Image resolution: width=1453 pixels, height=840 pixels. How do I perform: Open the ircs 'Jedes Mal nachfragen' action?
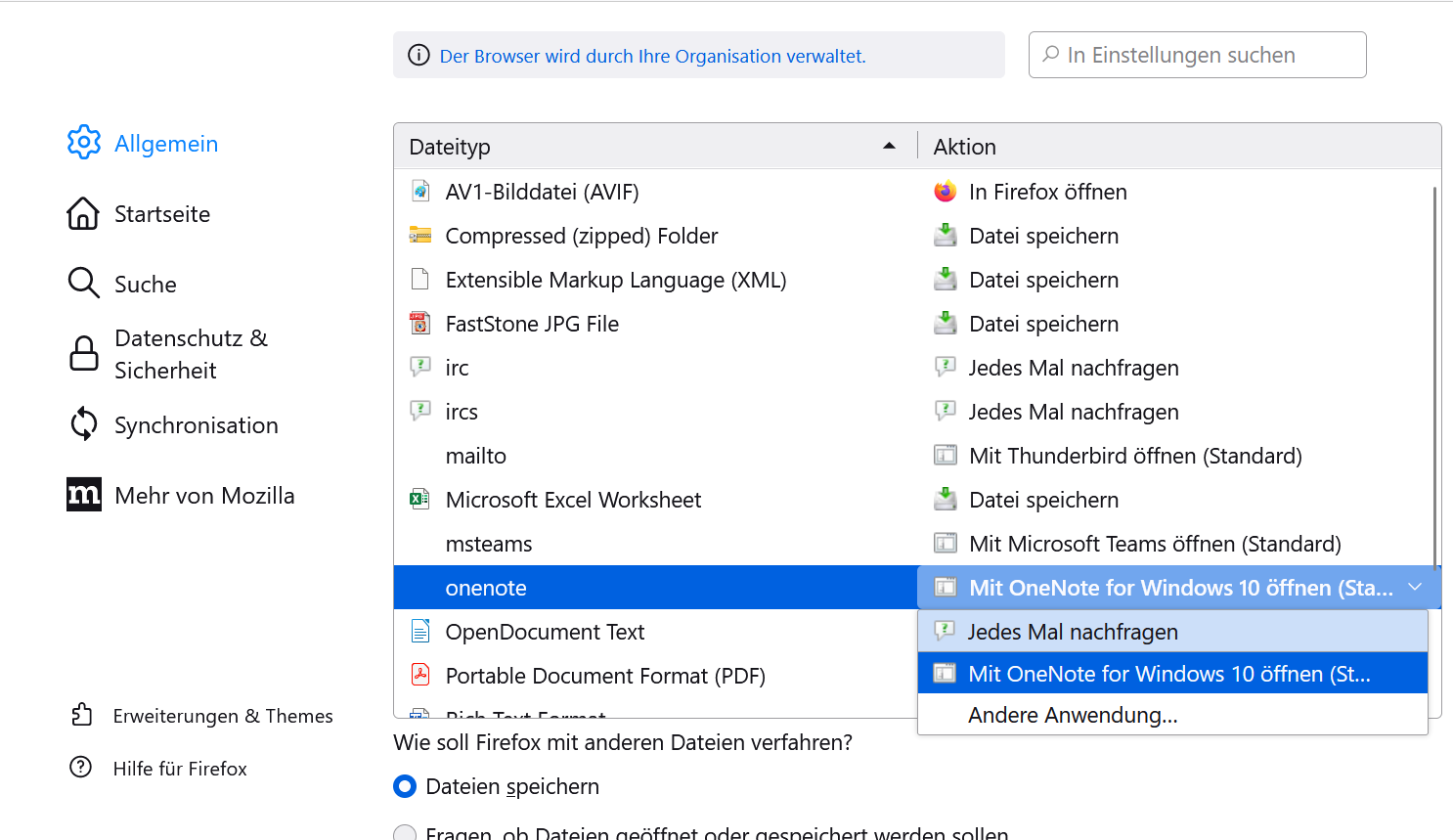click(1178, 411)
